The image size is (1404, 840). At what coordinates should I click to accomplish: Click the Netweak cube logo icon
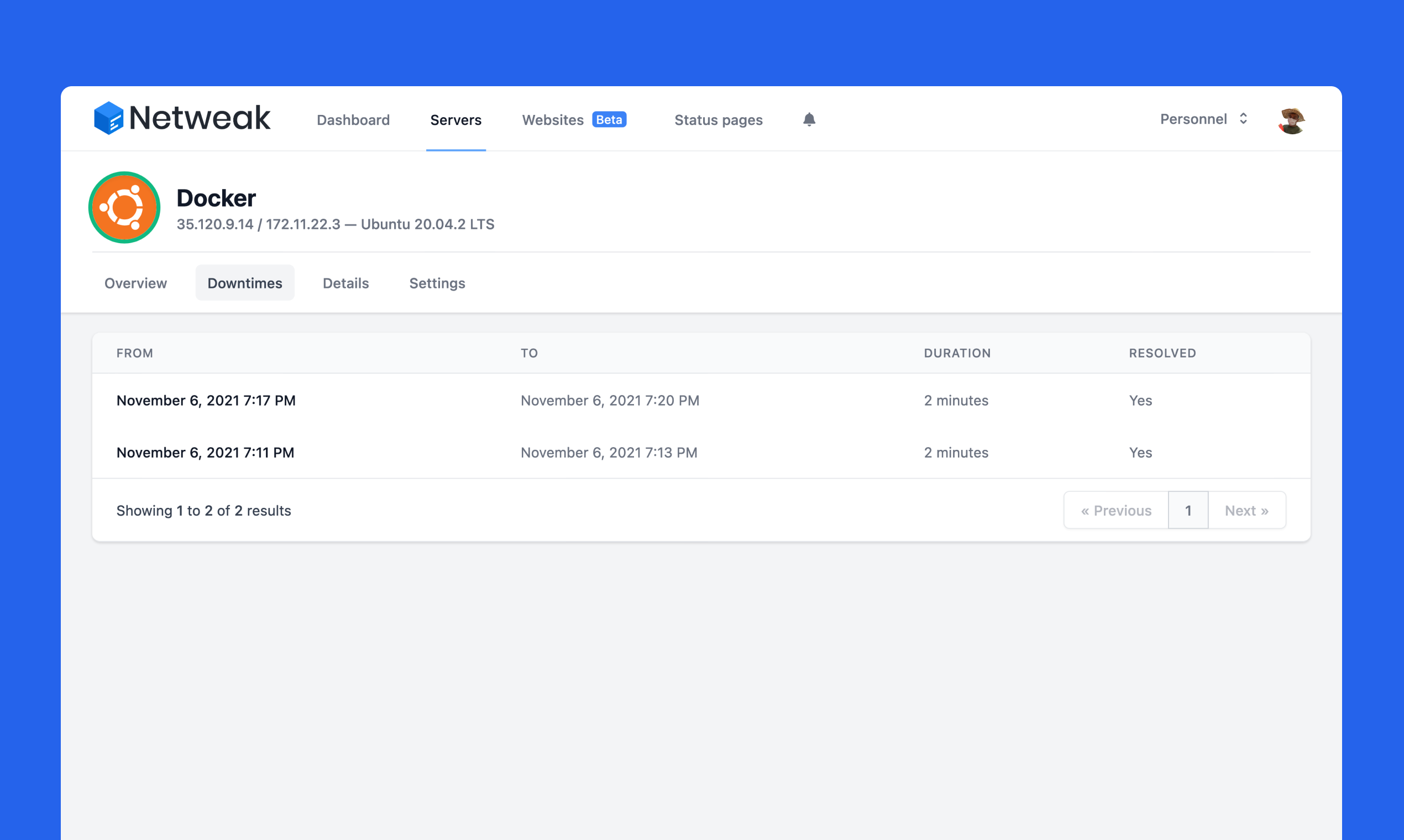point(108,118)
